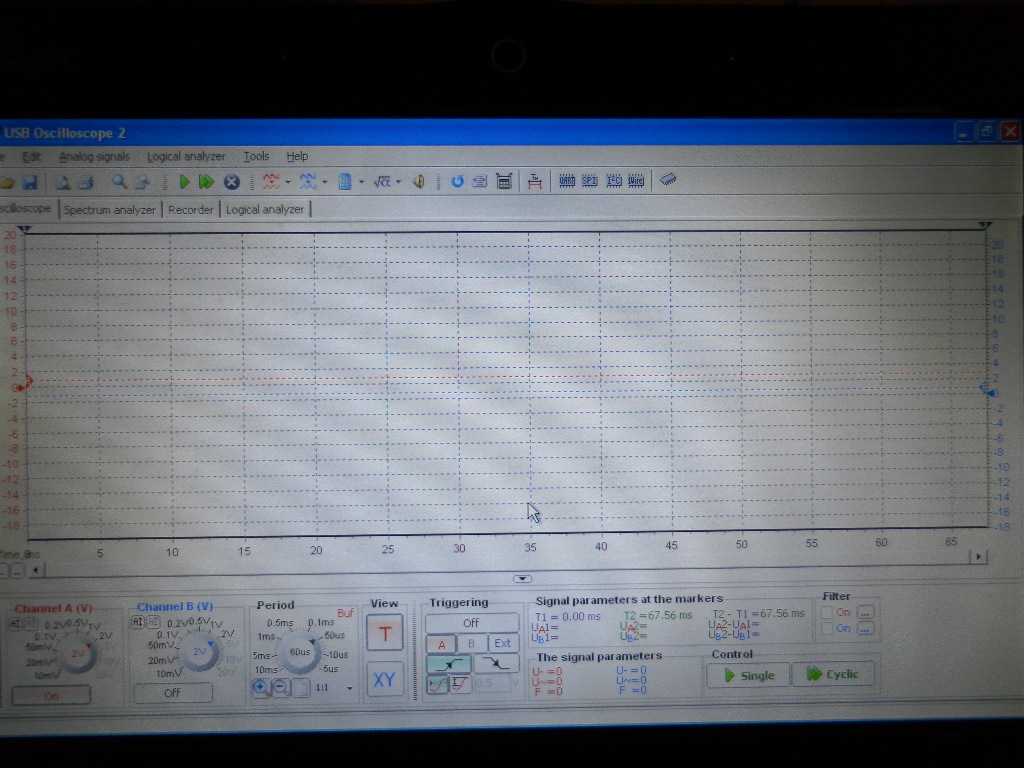Select the rising edge trigger button
1024x768 pixels.
click(449, 663)
